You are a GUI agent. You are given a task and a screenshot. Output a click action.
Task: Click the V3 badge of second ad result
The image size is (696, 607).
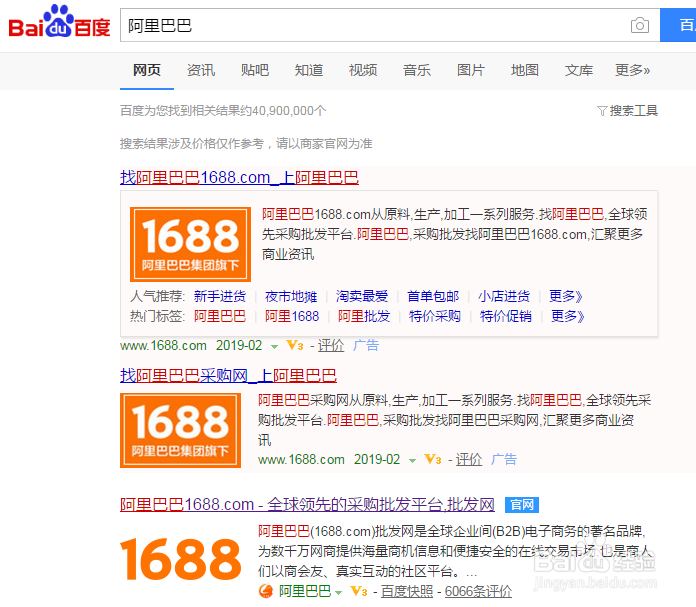433,459
